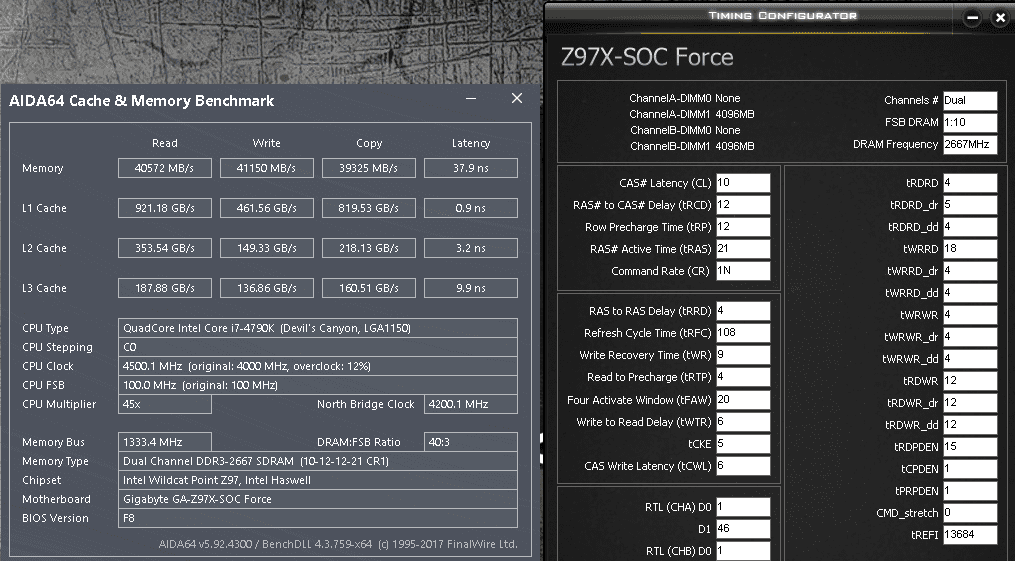Click the North Bridge Clock value 4200.1 MHz
The height and width of the screenshot is (561, 1015).
471,404
